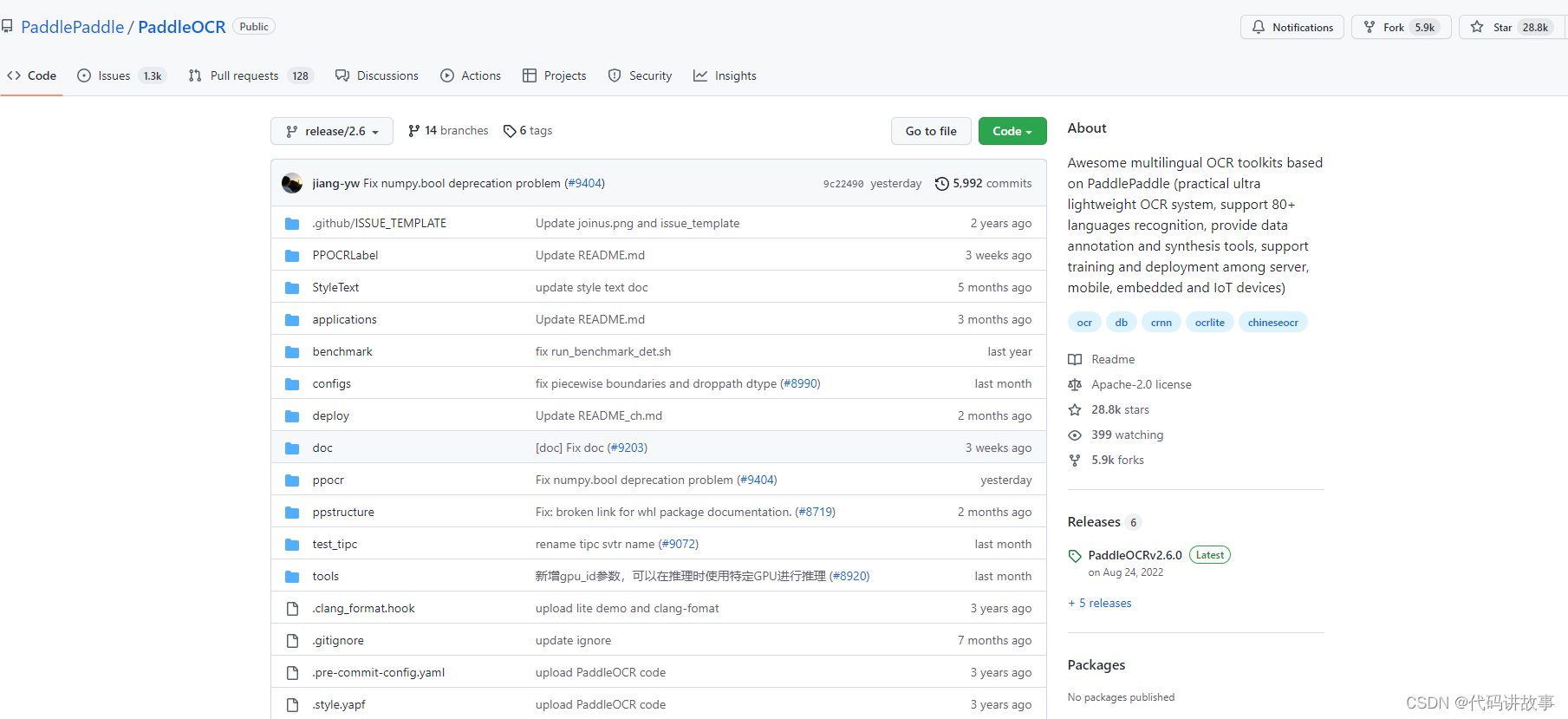Open the 6 tags link
The image size is (1568, 719).
click(x=528, y=131)
